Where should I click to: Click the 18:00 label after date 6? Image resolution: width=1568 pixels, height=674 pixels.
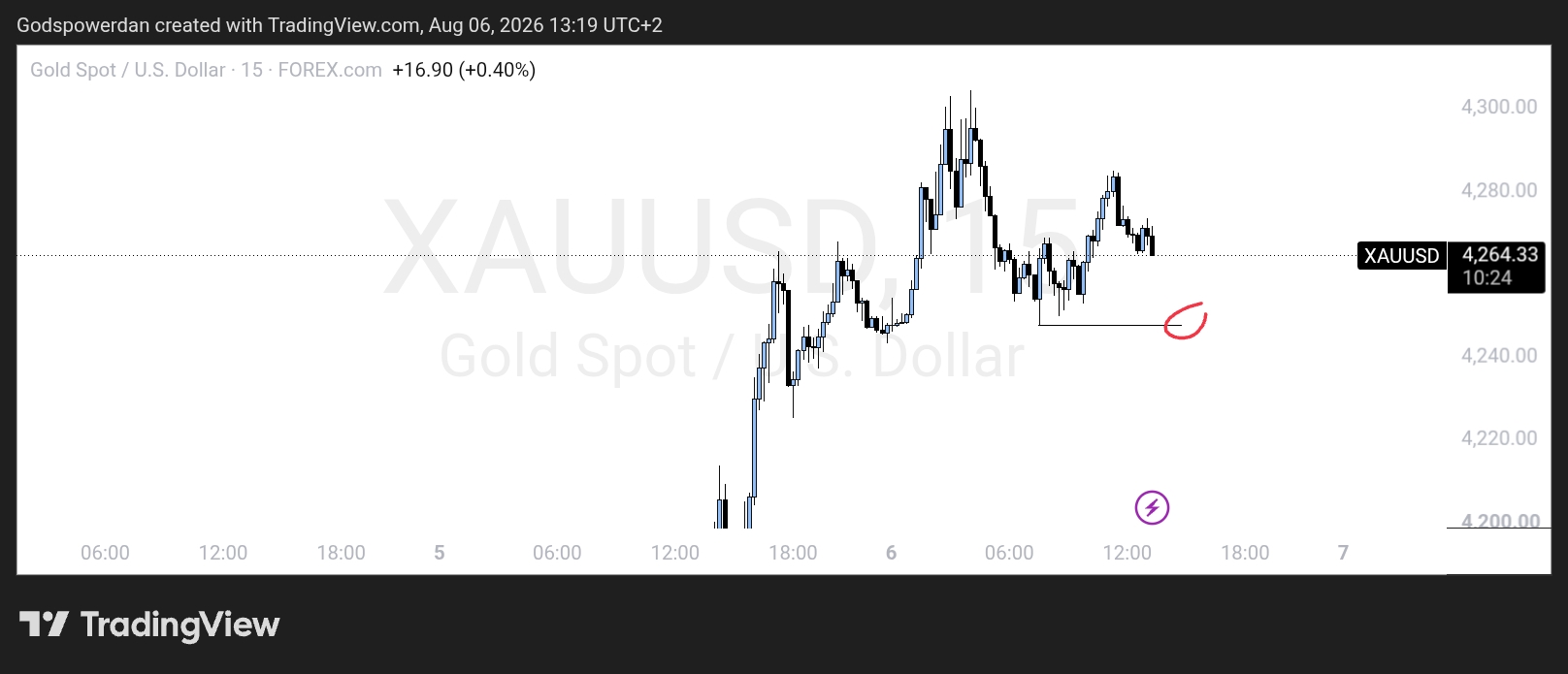tap(1245, 553)
